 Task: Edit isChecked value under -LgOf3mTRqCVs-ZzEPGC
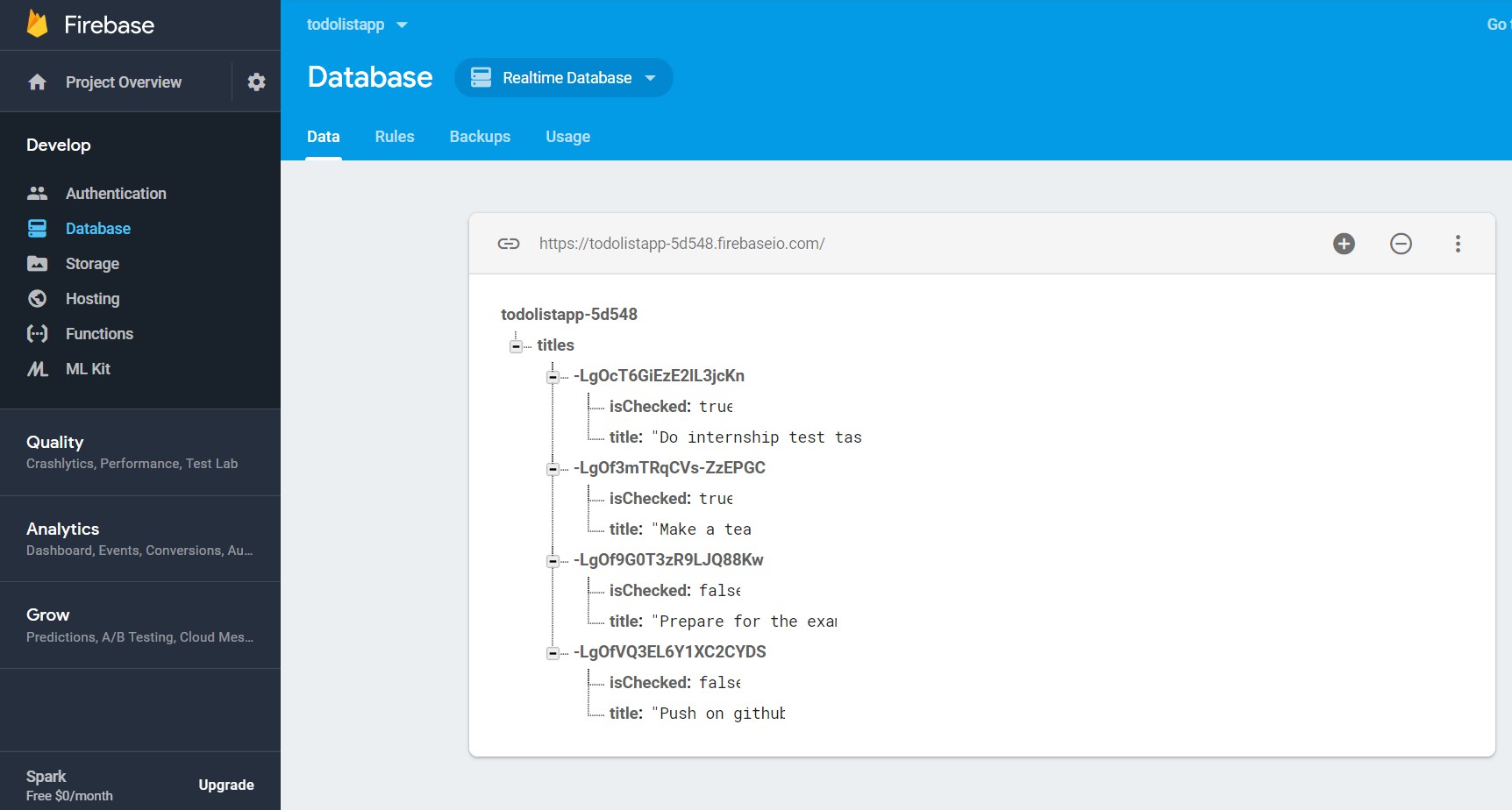coord(716,498)
